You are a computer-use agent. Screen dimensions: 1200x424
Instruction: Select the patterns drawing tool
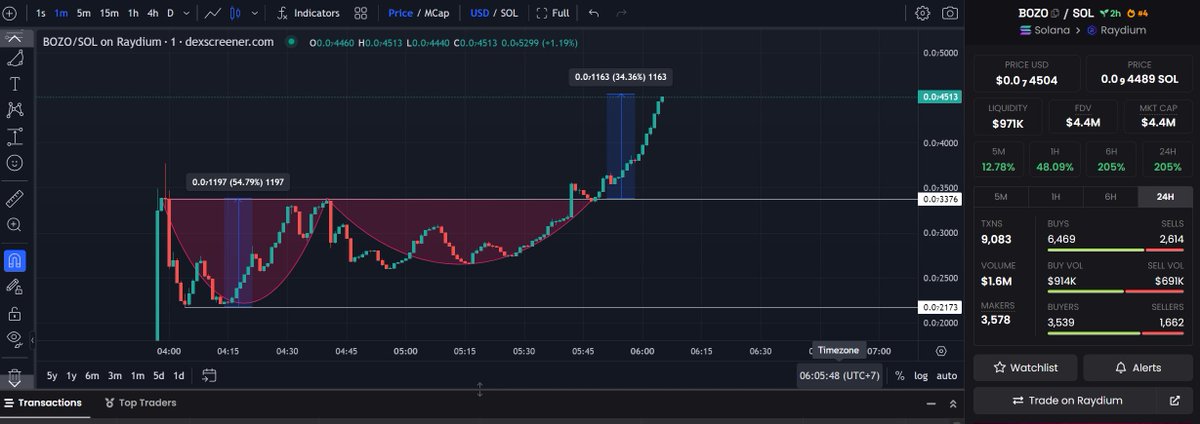coord(15,110)
